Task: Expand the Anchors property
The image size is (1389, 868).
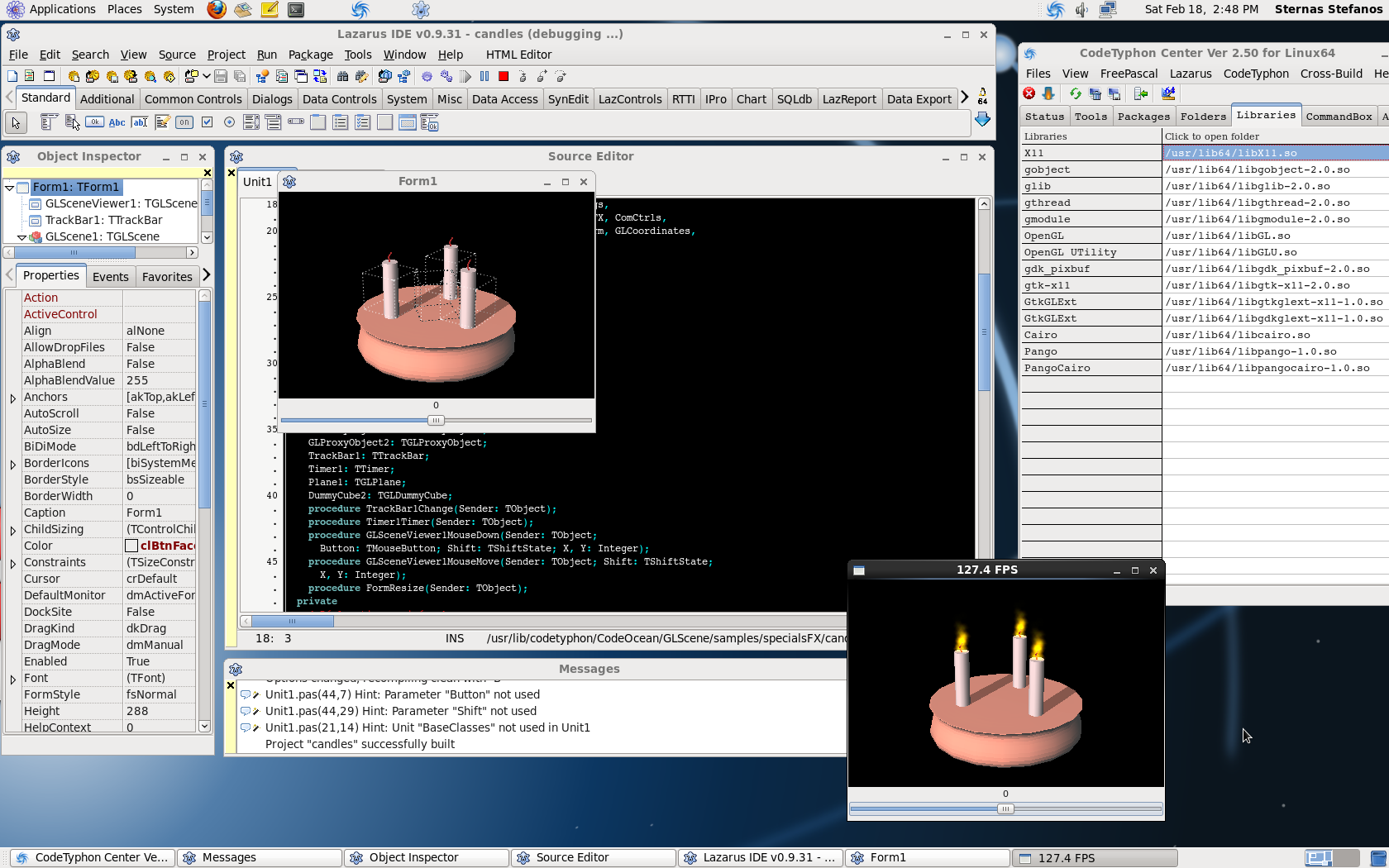Action: click(x=13, y=398)
